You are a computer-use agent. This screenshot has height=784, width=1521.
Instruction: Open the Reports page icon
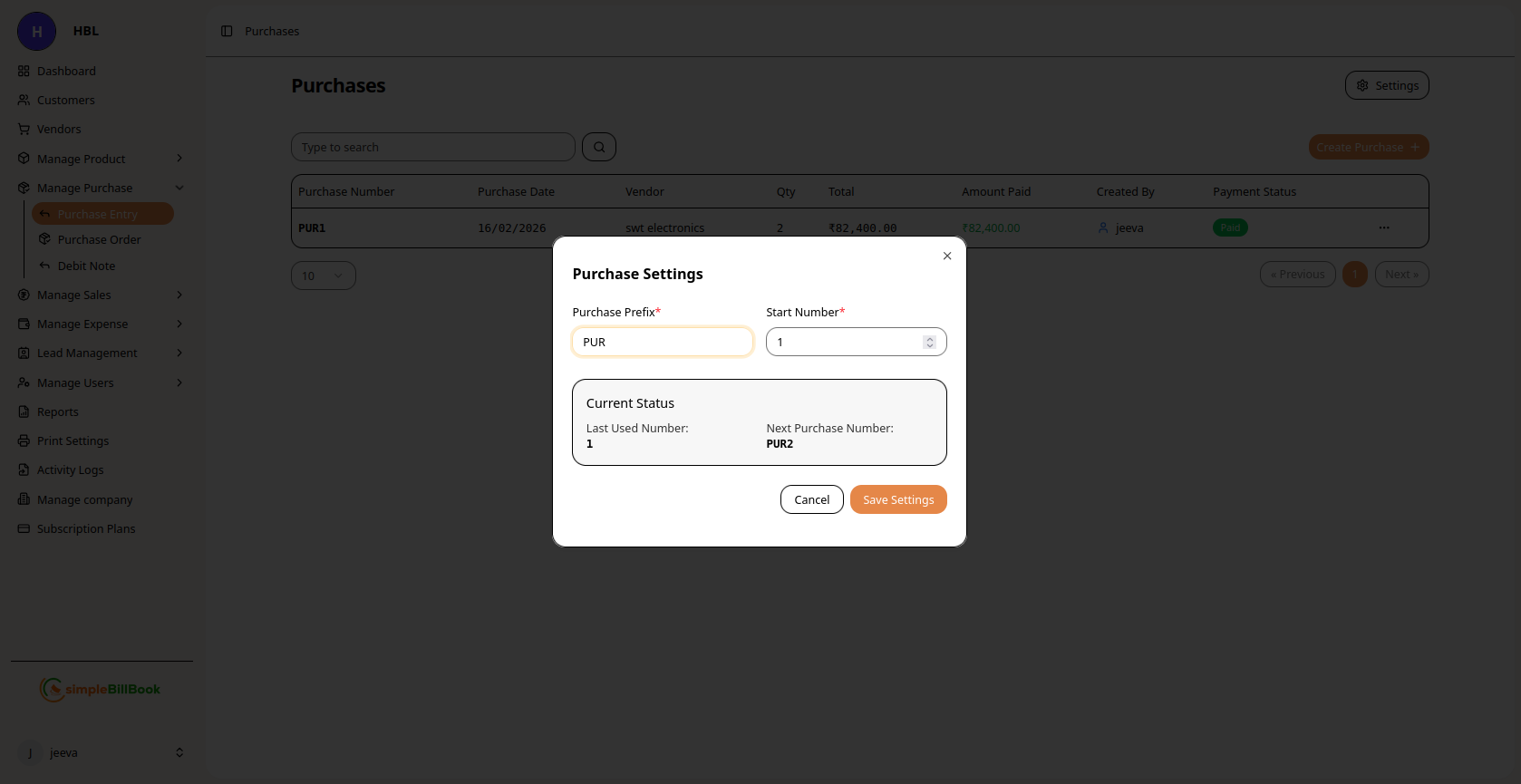pyautogui.click(x=24, y=412)
